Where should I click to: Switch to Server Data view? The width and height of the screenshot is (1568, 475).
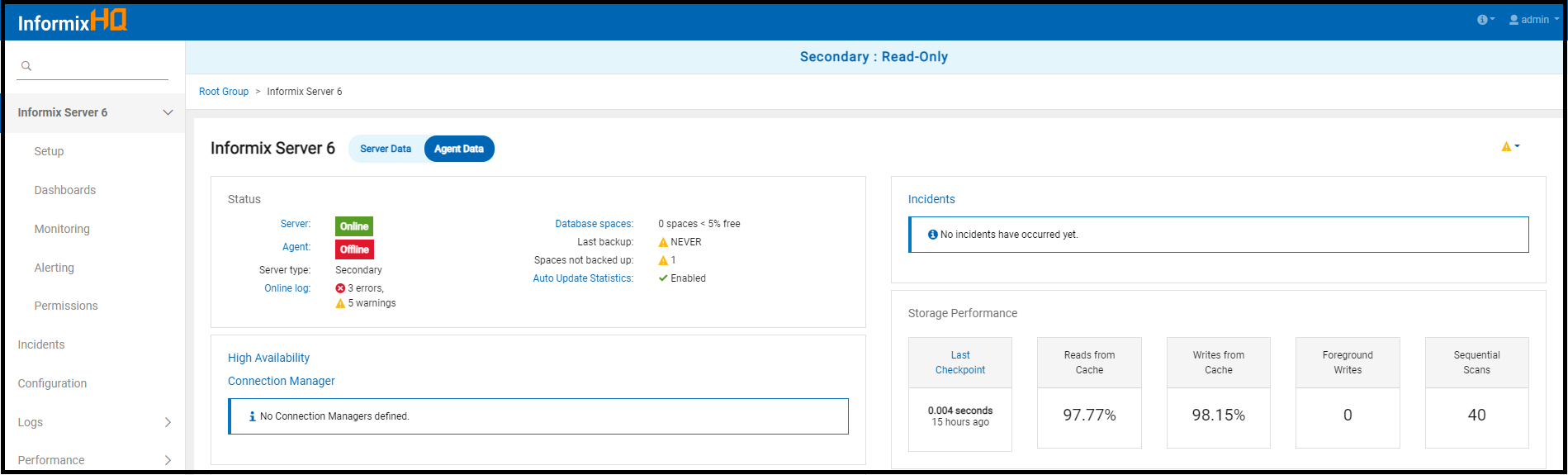click(x=386, y=149)
